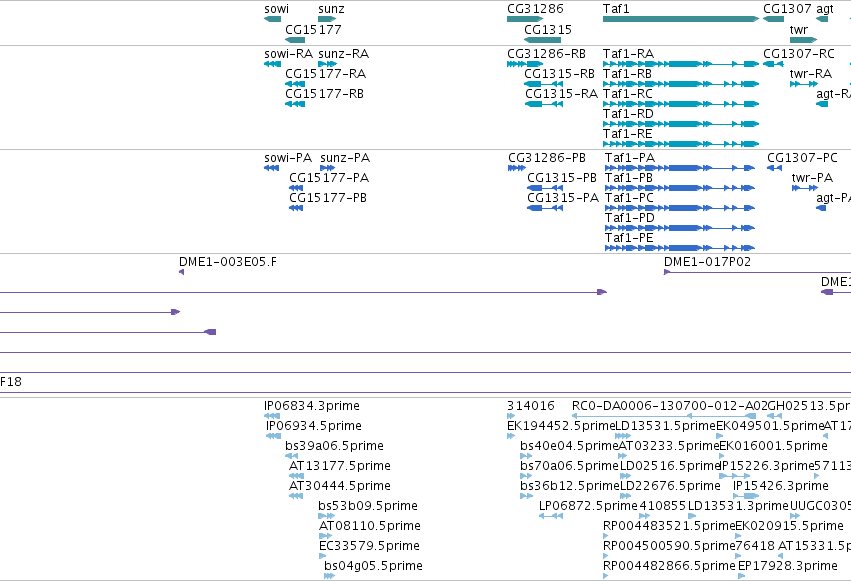Click the Taf1-PC protein model
Viewport: 851px width, 581px height.
(x=679, y=208)
